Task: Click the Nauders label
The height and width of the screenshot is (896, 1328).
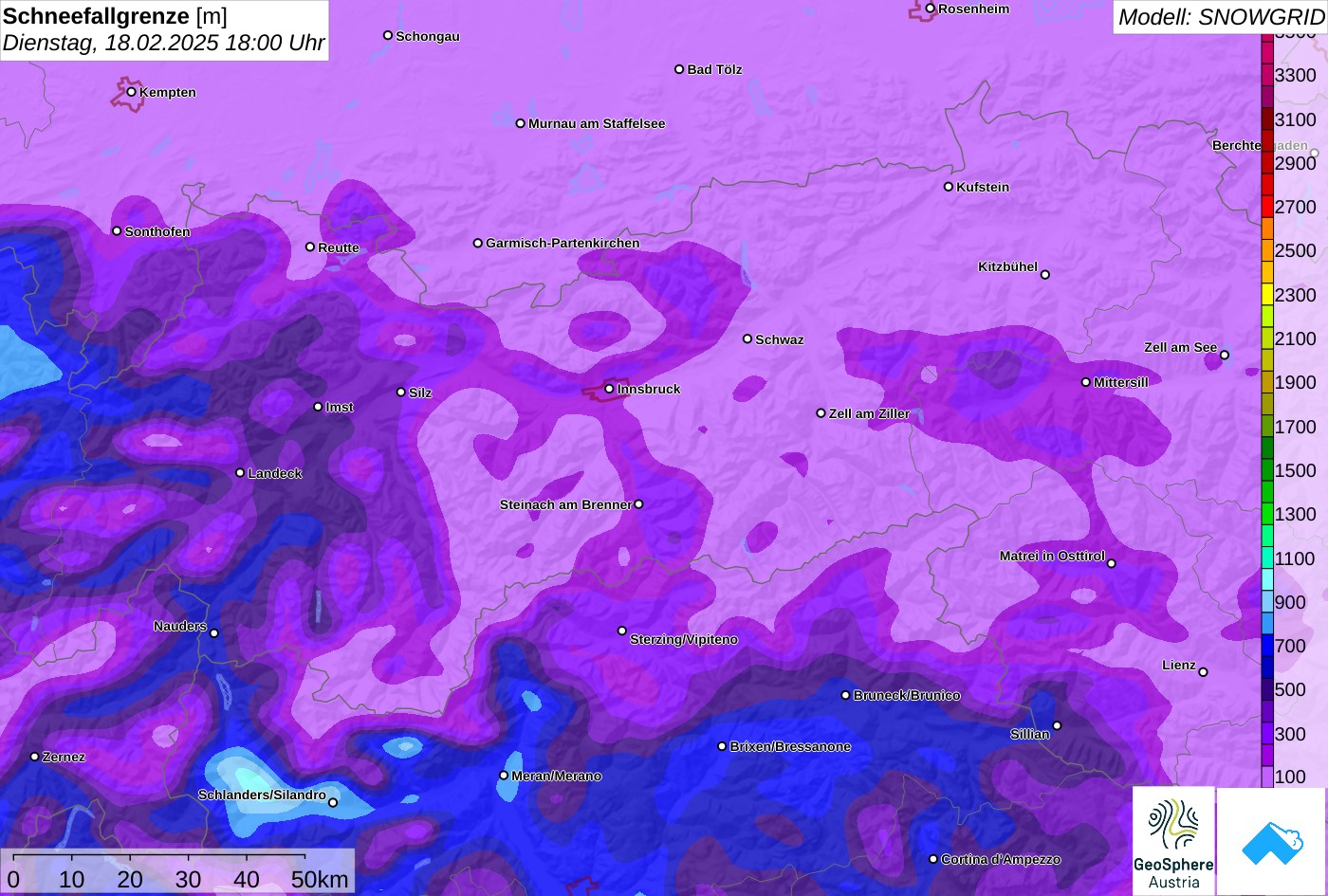Action: (180, 626)
